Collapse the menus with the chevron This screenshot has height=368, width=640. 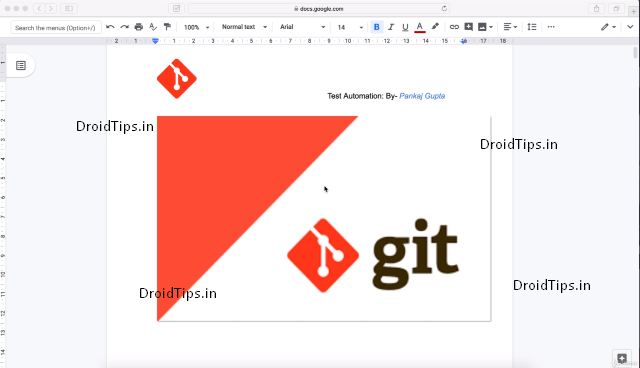tap(630, 27)
